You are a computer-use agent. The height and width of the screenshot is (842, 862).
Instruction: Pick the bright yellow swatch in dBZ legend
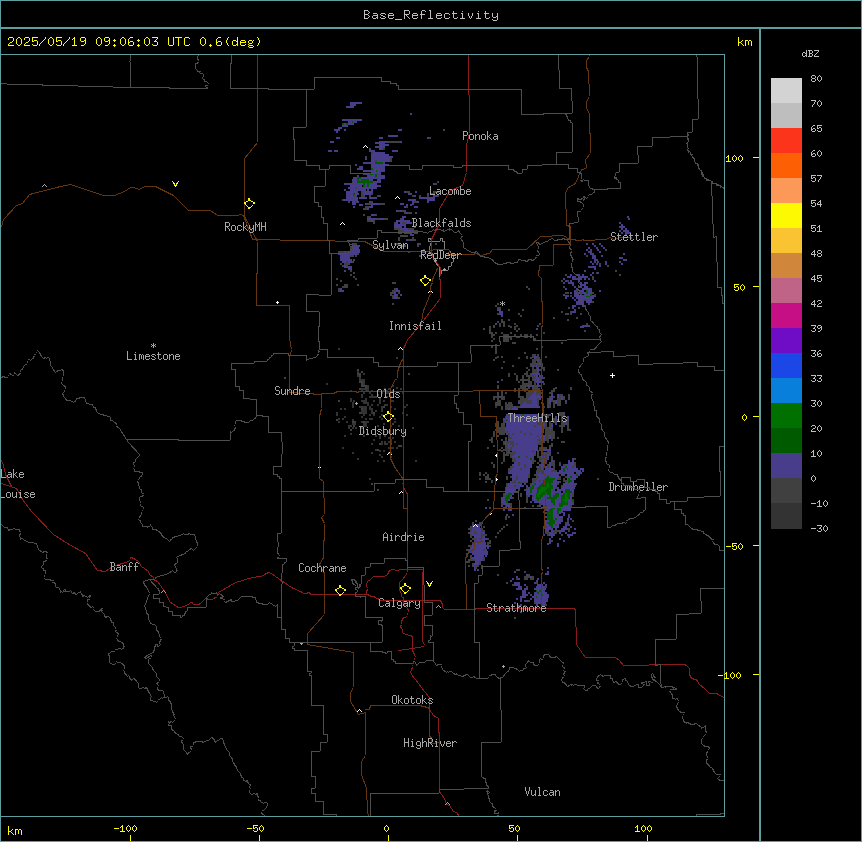point(786,215)
